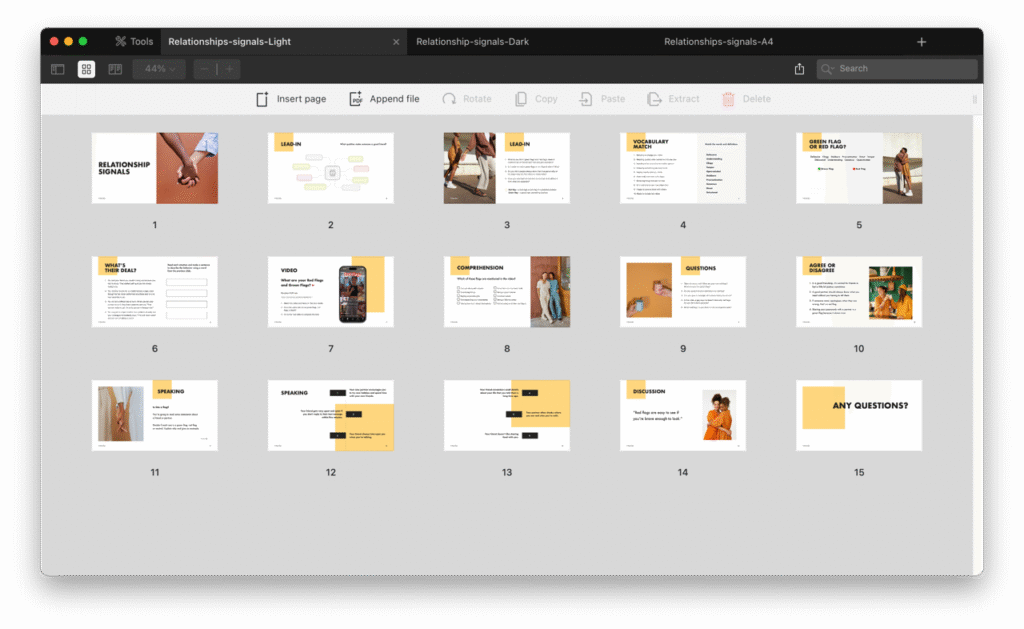The height and width of the screenshot is (629, 1024).
Task: Switch to the Relationship-signals-Dark tab
Action: click(471, 42)
